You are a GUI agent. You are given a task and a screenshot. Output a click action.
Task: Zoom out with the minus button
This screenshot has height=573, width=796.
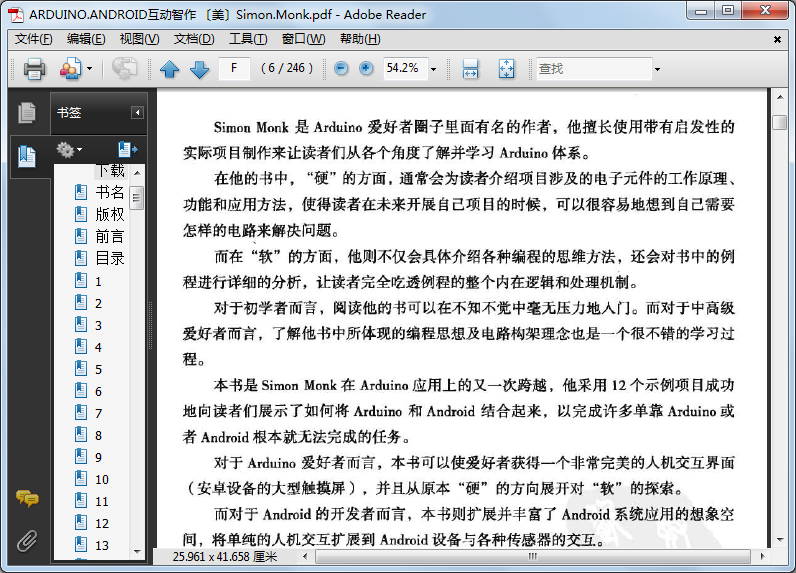341,68
